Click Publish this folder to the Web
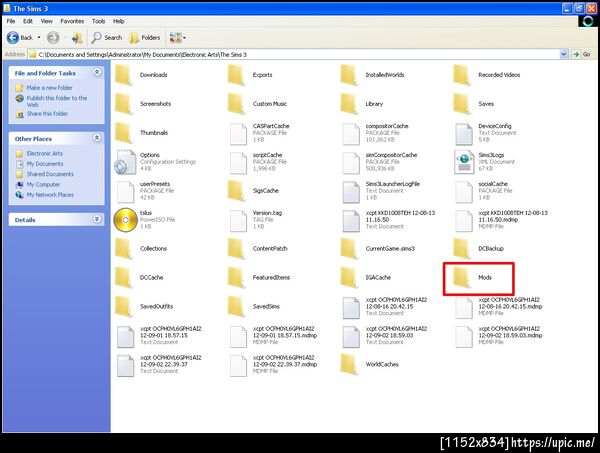 (52, 101)
